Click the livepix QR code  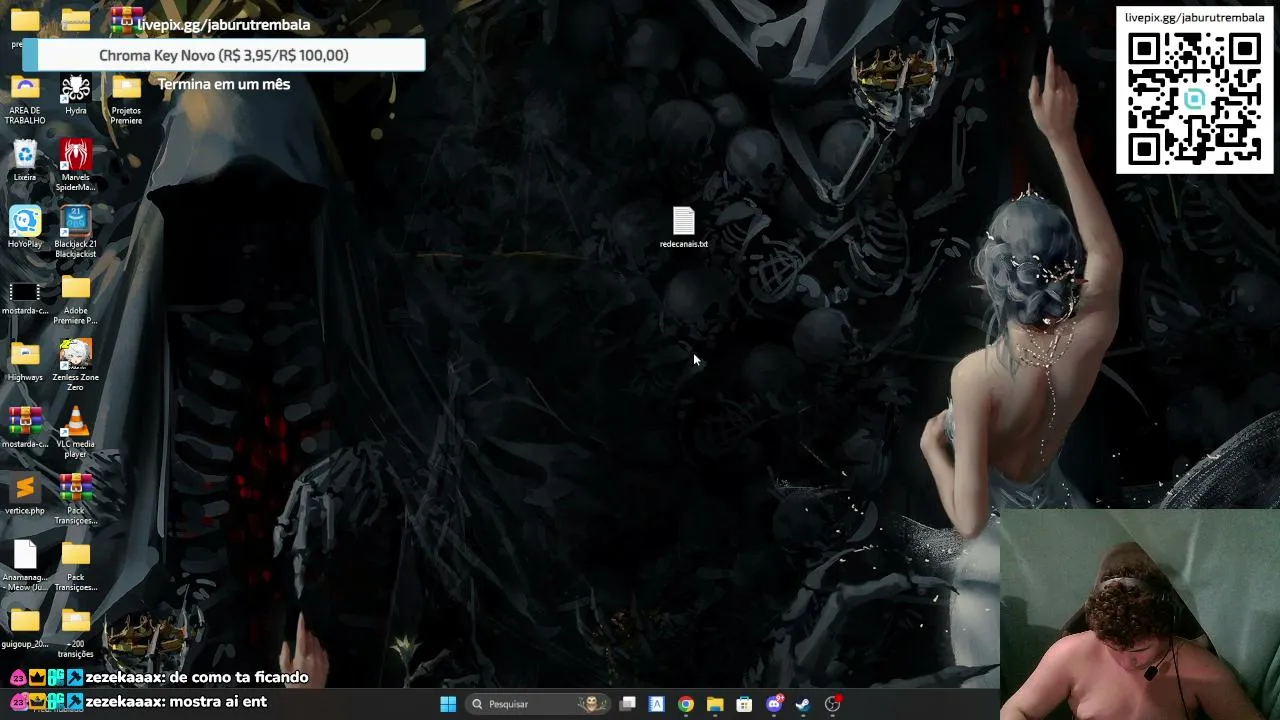(1195, 99)
